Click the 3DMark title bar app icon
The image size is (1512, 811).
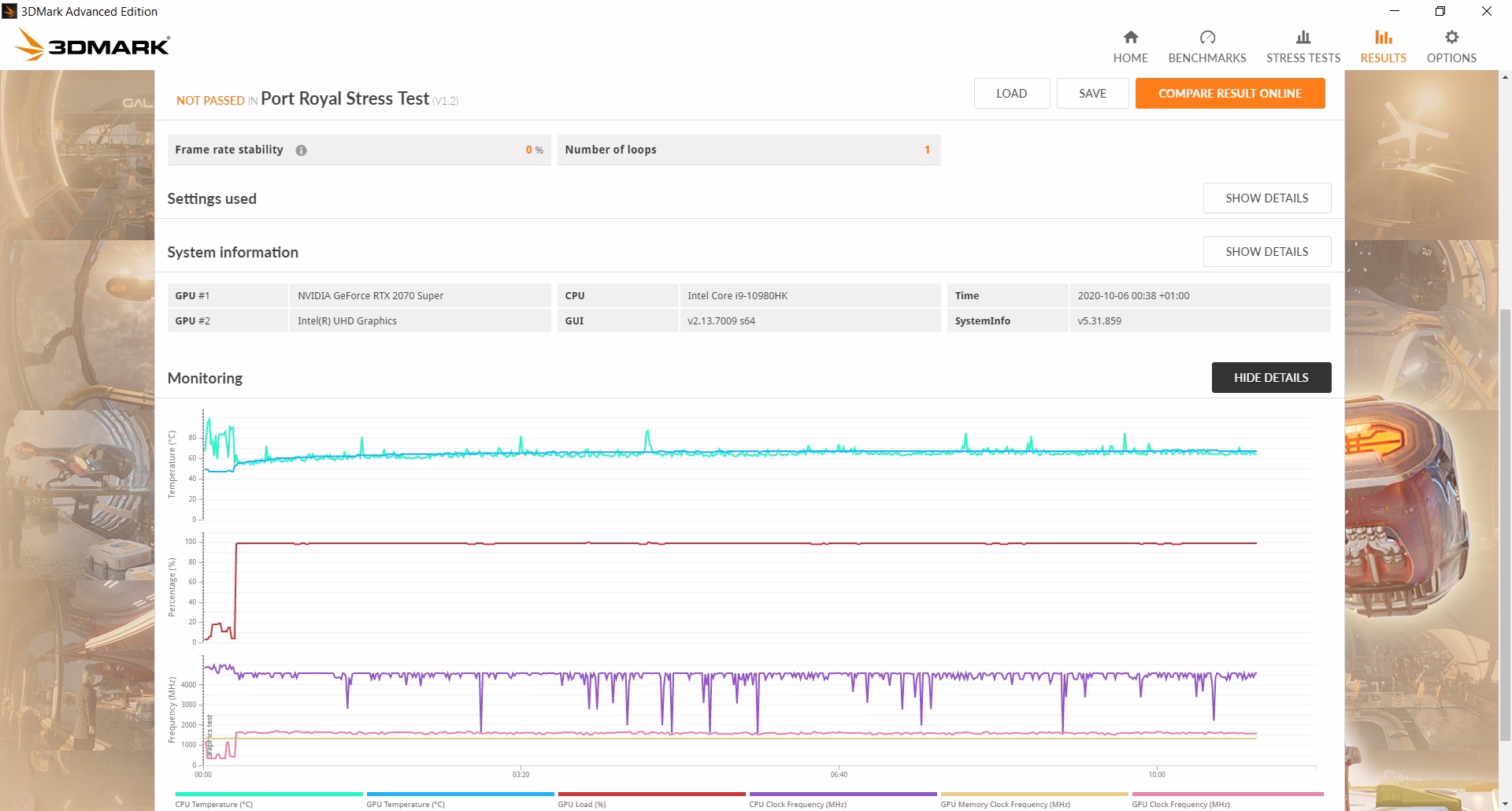[9, 11]
